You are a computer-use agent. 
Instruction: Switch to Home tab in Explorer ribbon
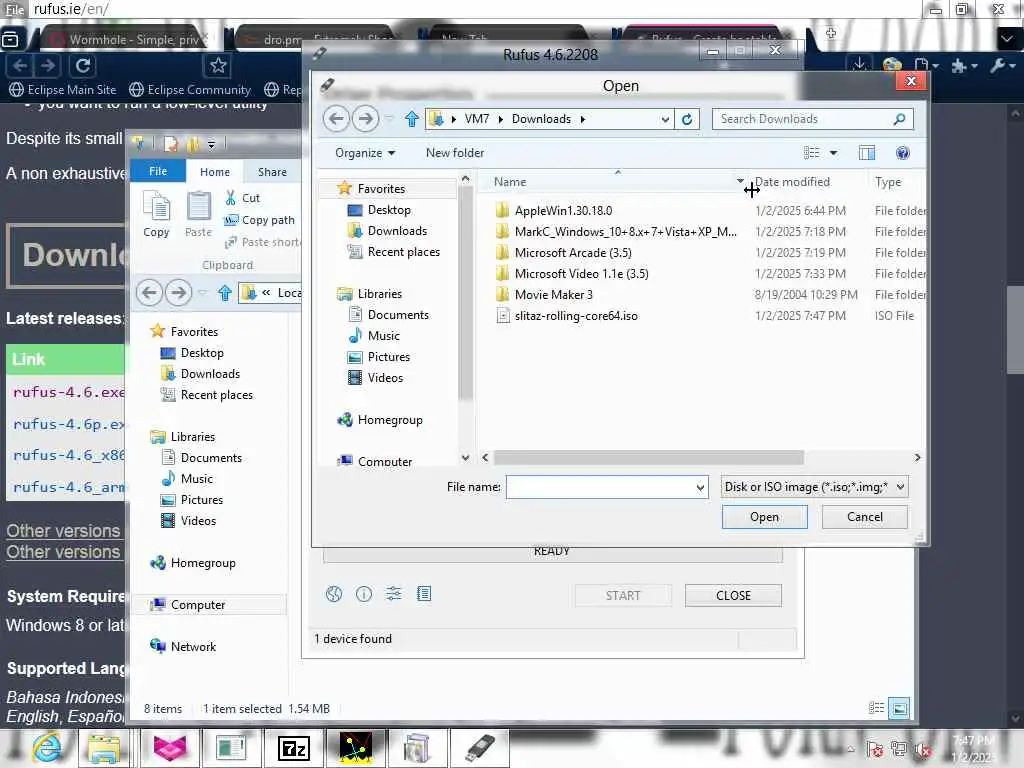215,172
